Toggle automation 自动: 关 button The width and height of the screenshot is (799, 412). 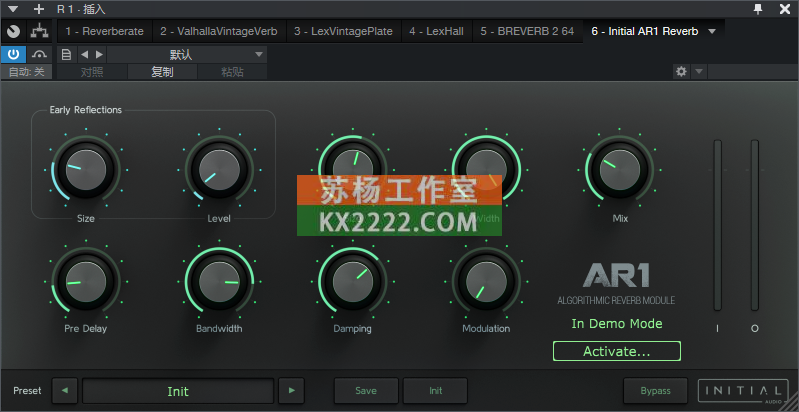(26, 72)
